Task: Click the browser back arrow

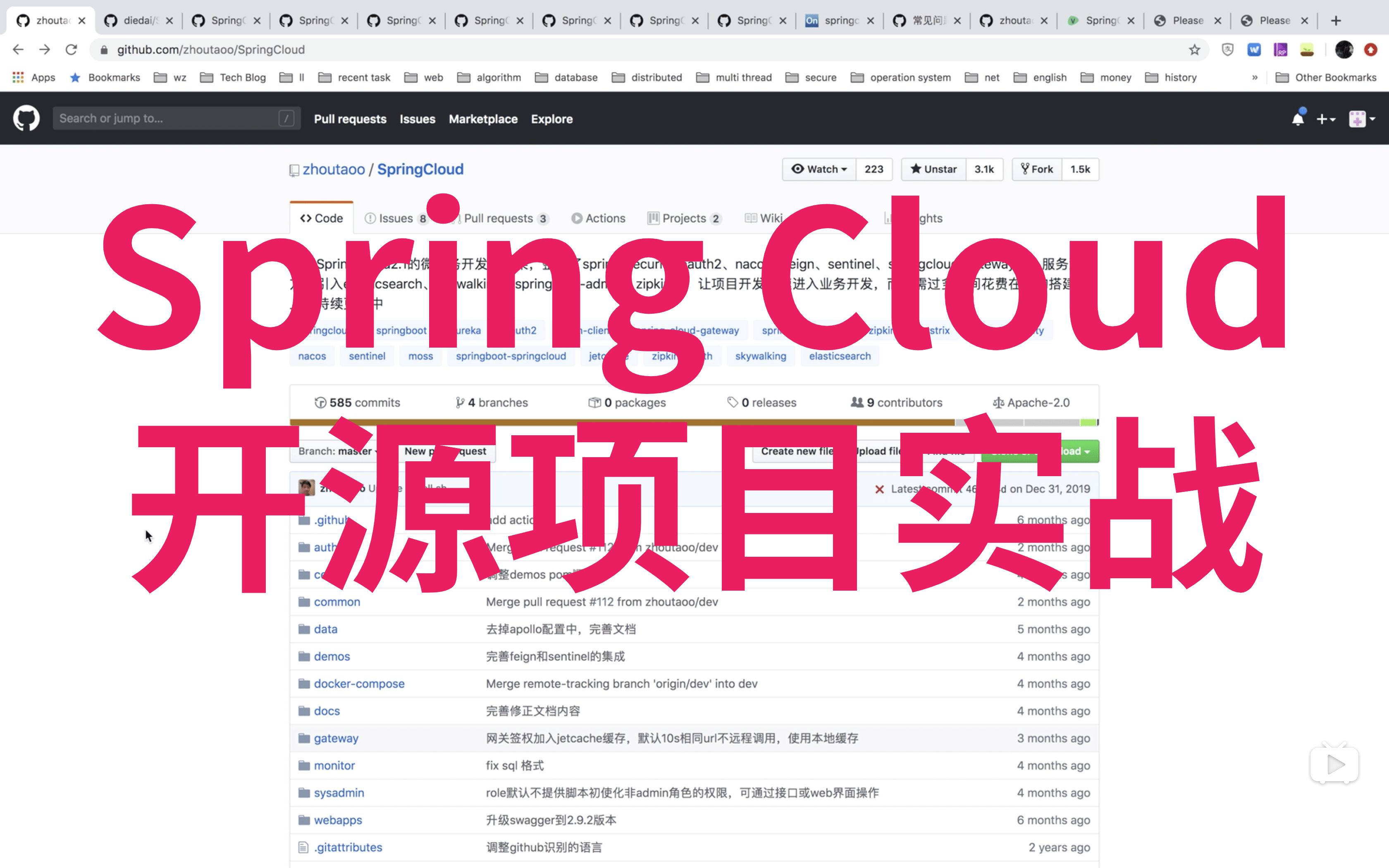Action: [x=18, y=49]
